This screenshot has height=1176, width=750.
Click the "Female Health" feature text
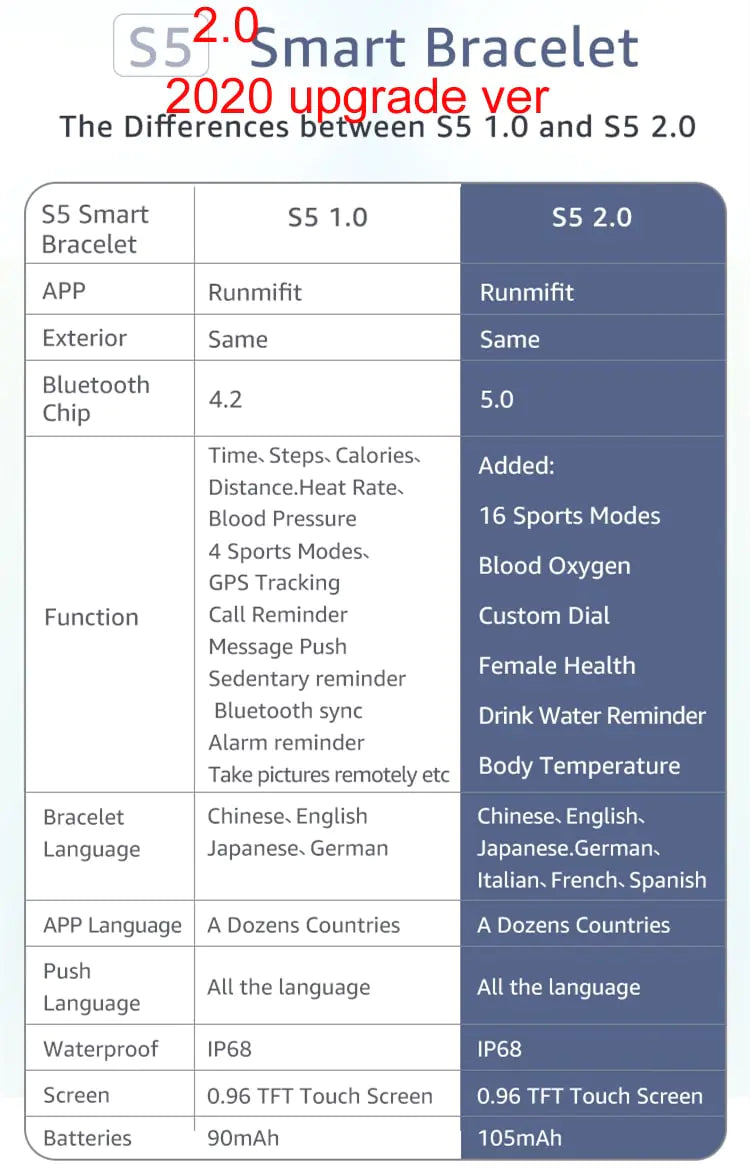pos(557,666)
